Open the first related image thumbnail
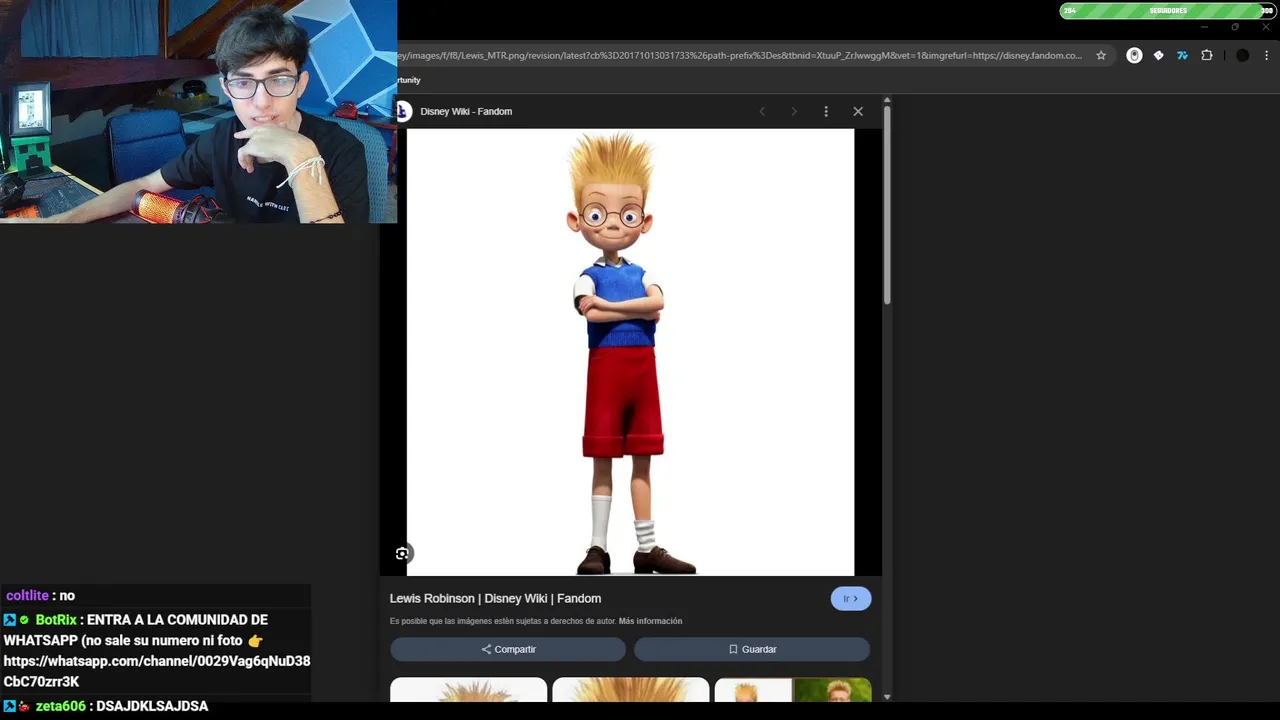 (468, 690)
